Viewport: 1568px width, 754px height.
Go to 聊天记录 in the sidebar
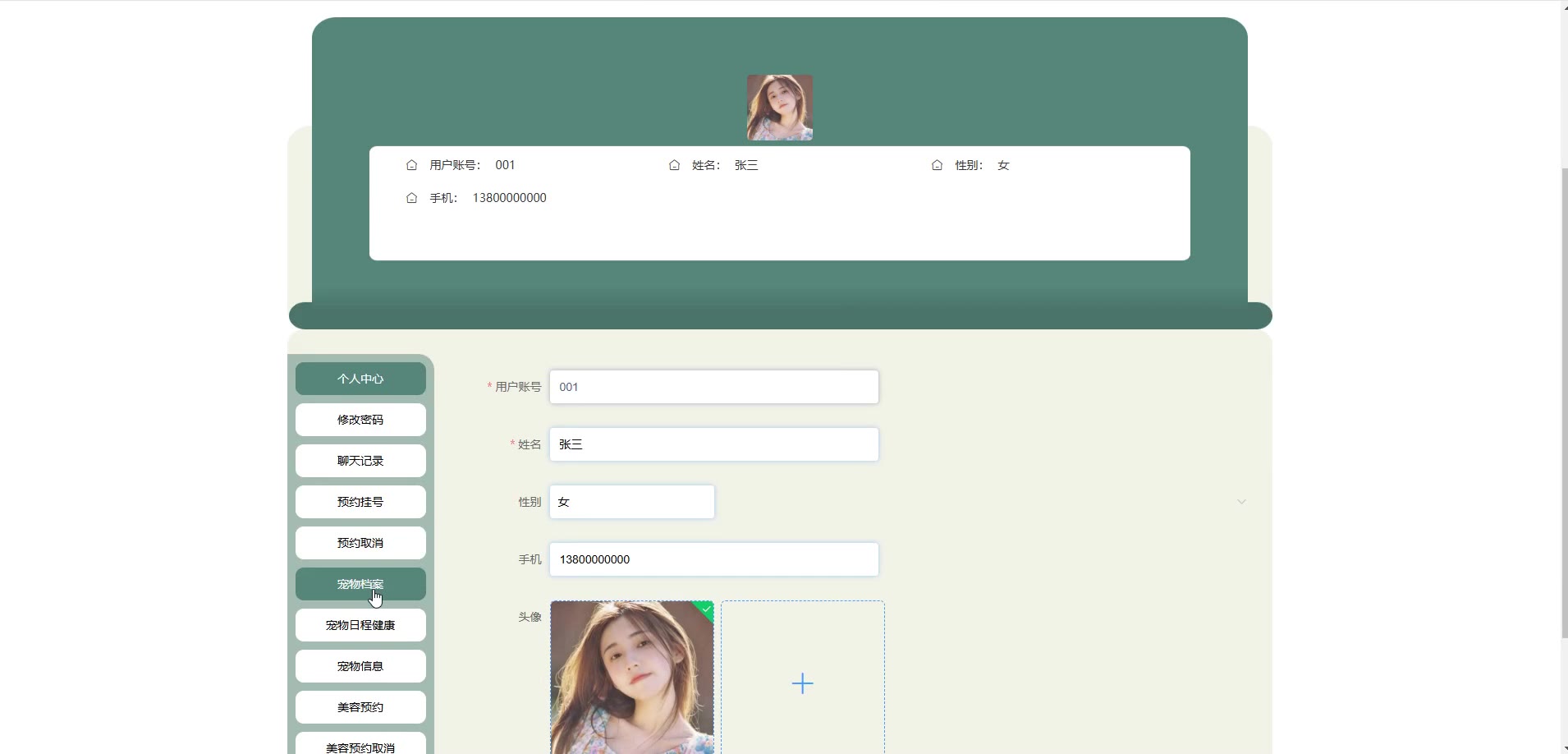360,461
